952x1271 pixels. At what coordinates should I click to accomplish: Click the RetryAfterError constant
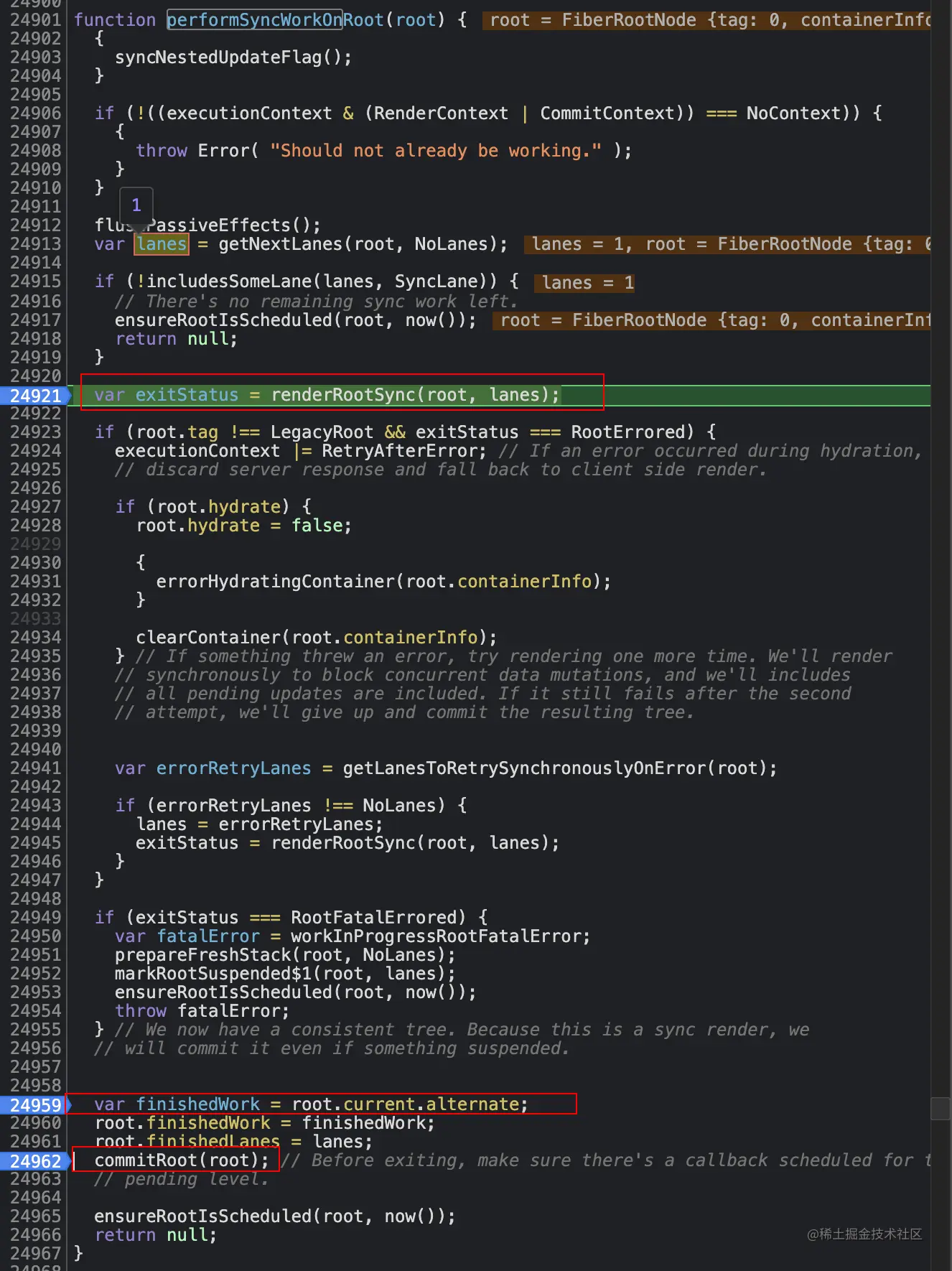tap(399, 451)
